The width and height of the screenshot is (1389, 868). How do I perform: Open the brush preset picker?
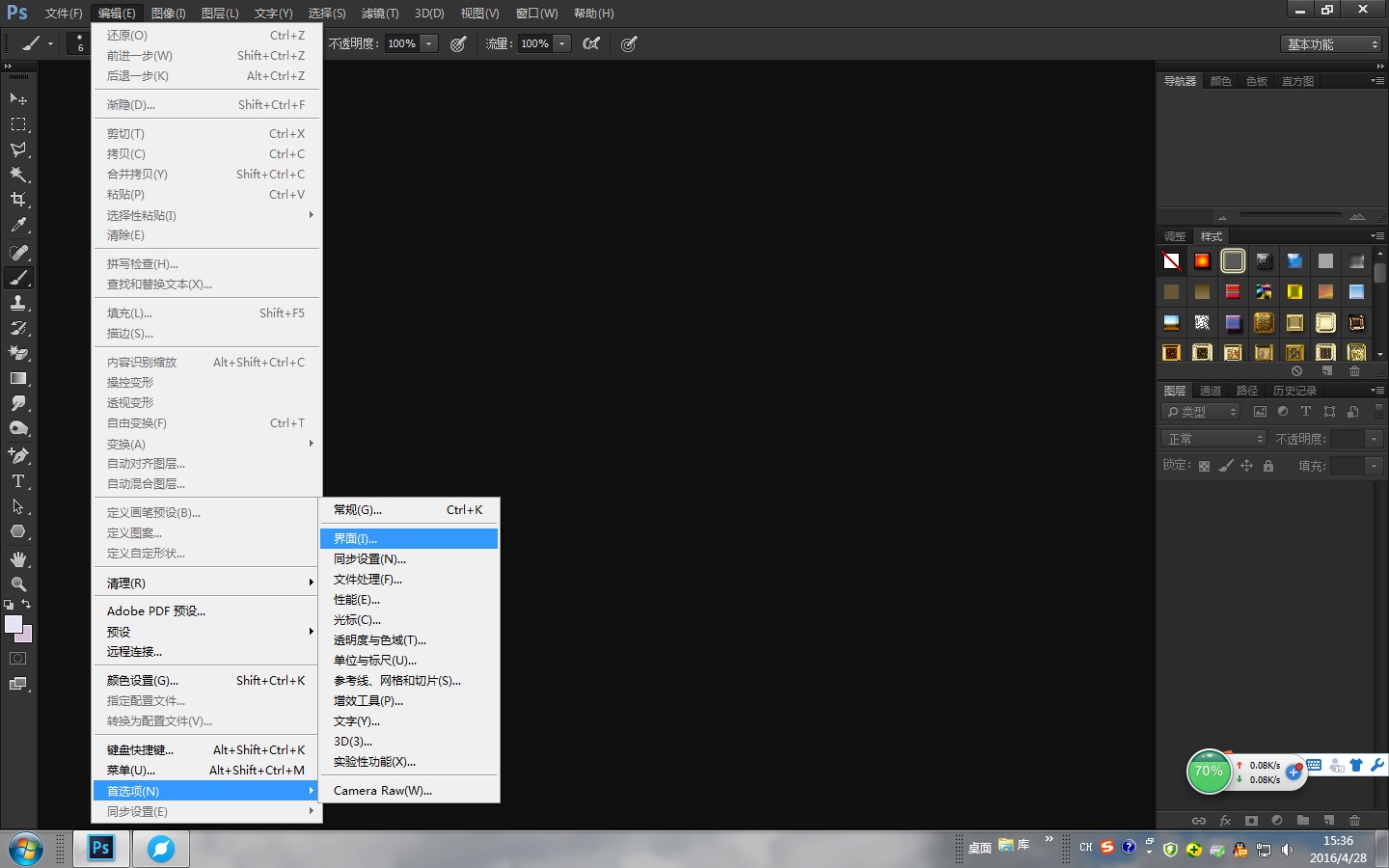pos(81,43)
